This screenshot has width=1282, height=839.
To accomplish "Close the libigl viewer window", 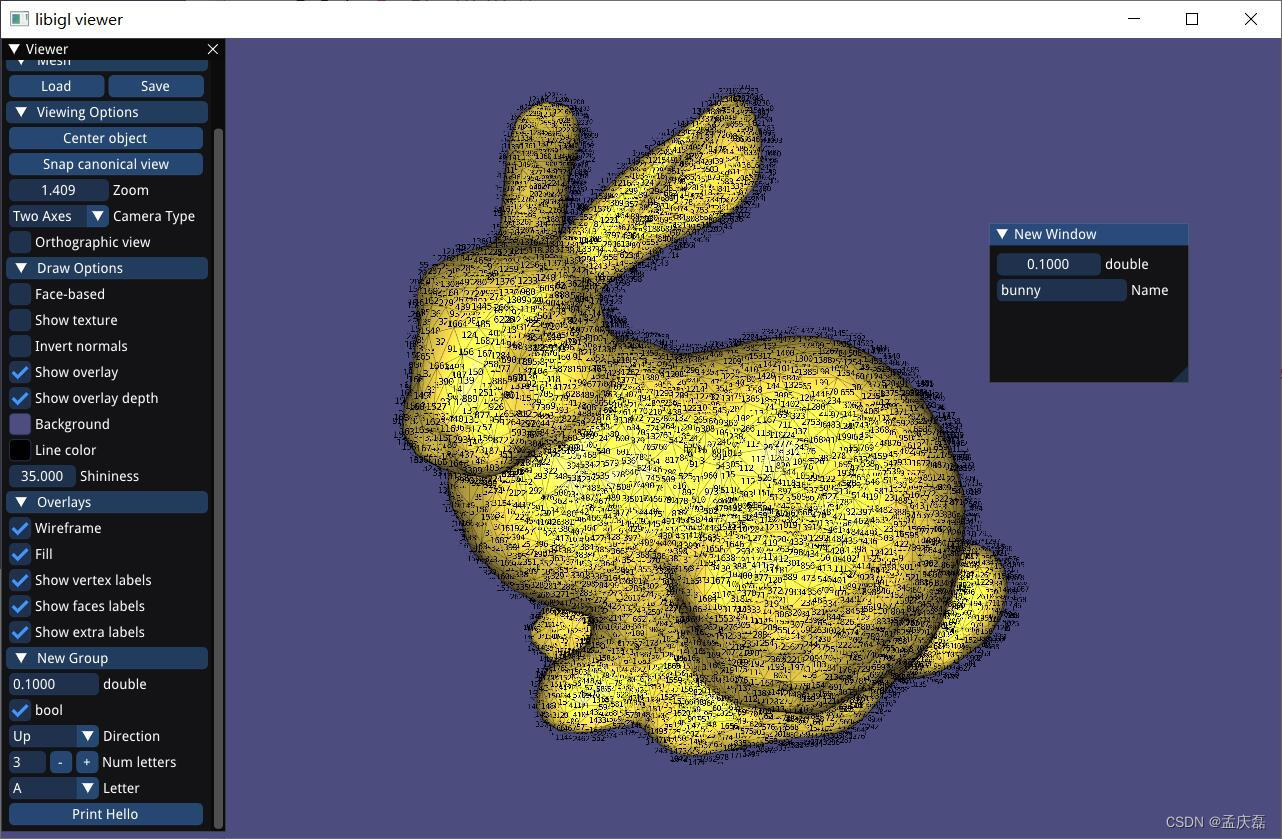I will [x=1251, y=19].
